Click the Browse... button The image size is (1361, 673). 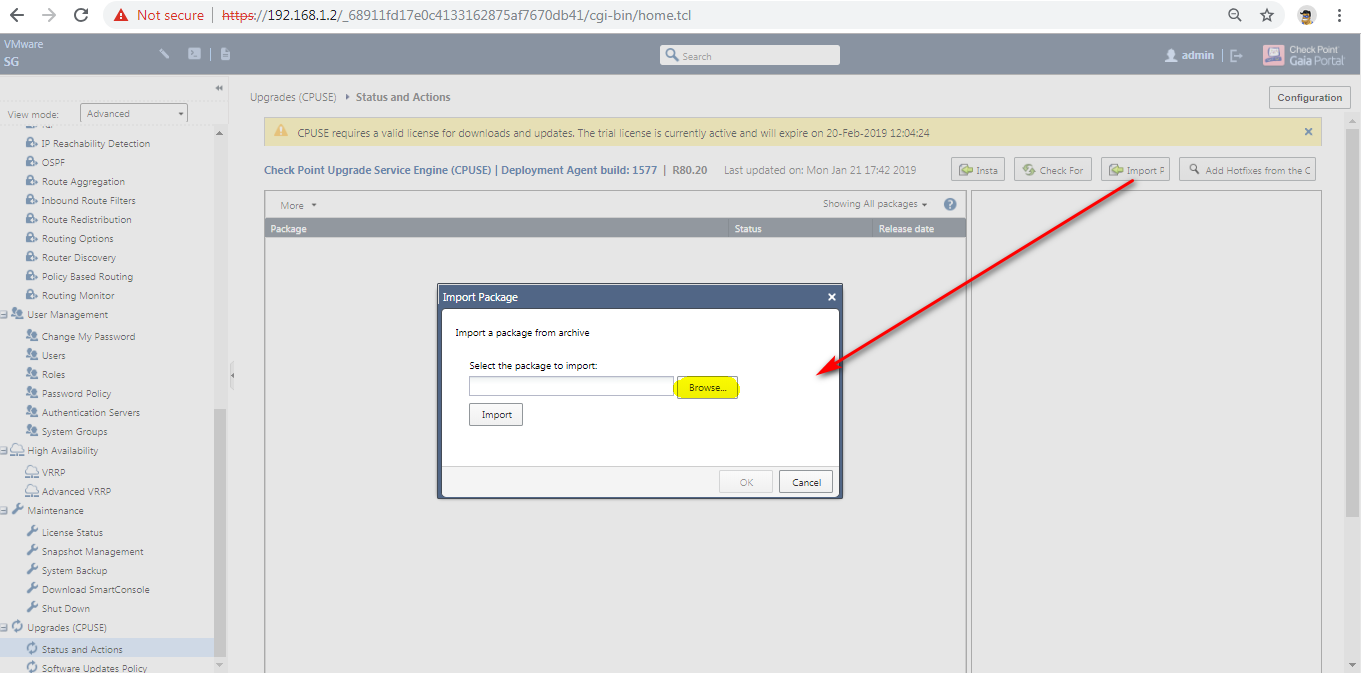coord(707,388)
